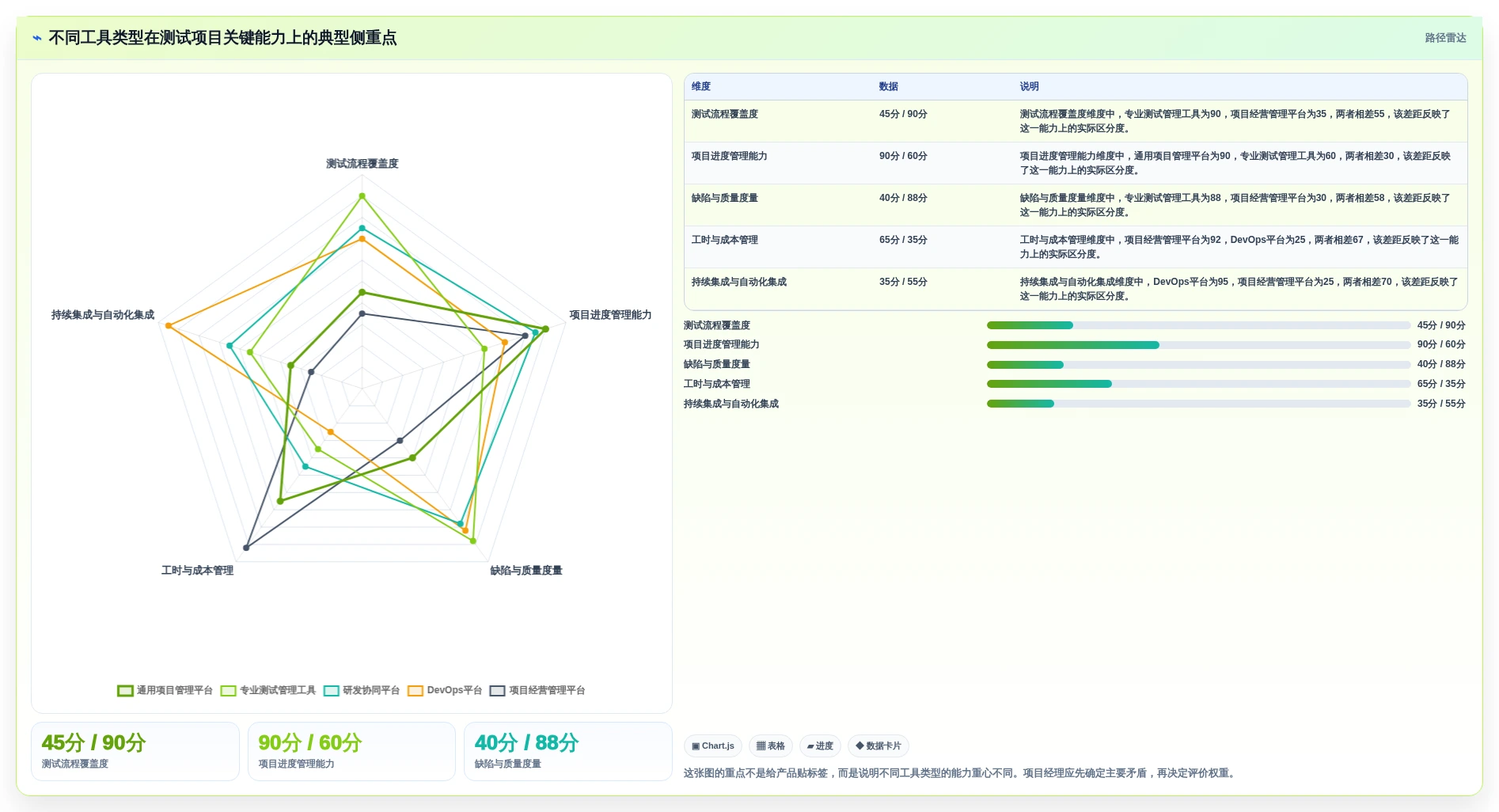
Task: Click the 工时与成本管理 progress bar
Action: (x=1198, y=384)
